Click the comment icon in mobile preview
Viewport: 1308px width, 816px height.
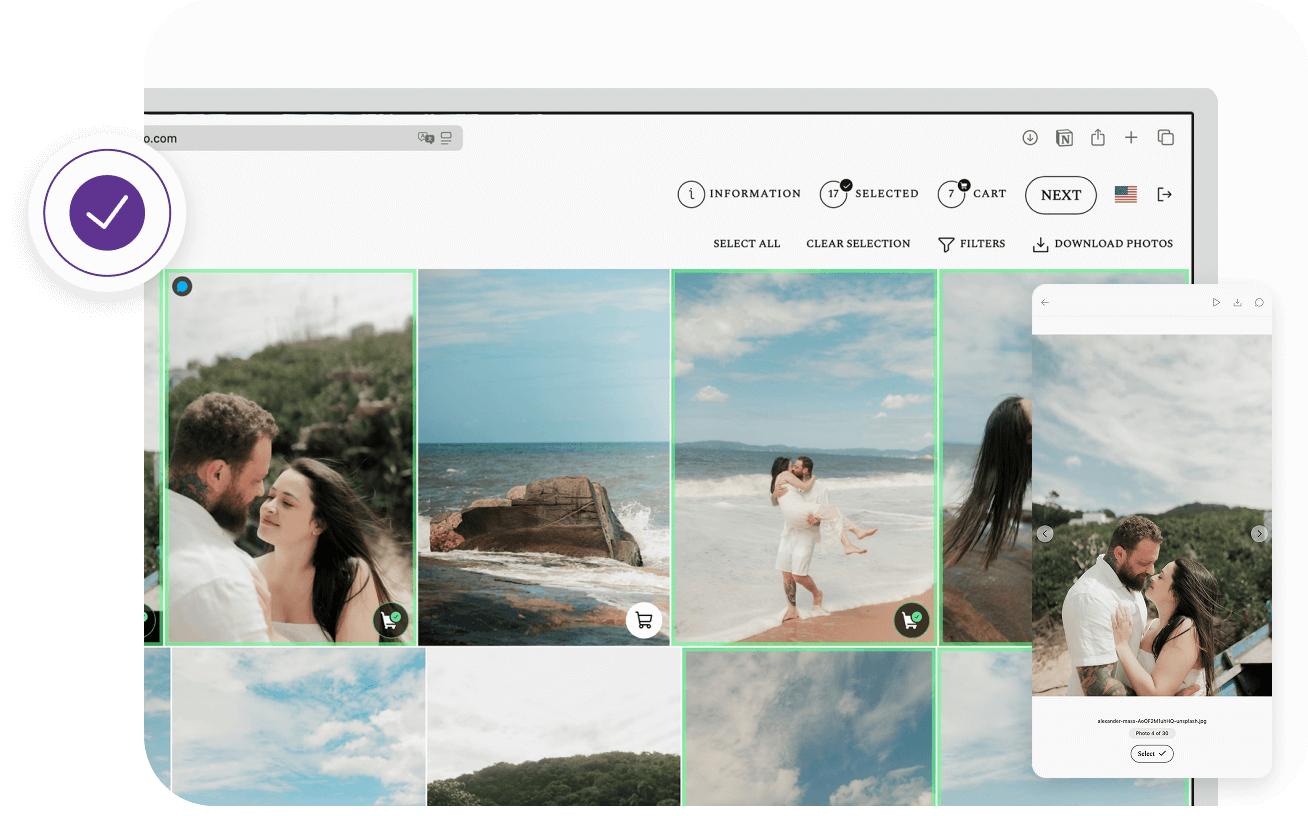click(1259, 302)
